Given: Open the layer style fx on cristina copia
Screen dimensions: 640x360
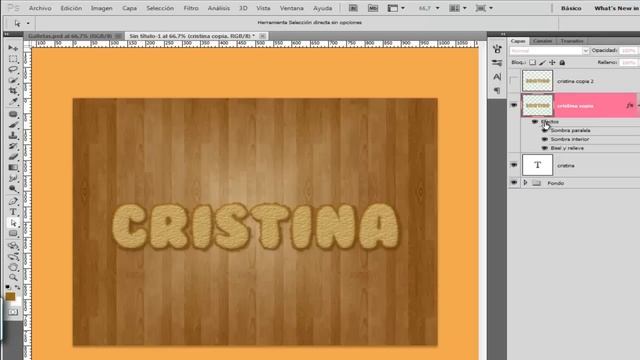Looking at the screenshot, I should [630, 106].
